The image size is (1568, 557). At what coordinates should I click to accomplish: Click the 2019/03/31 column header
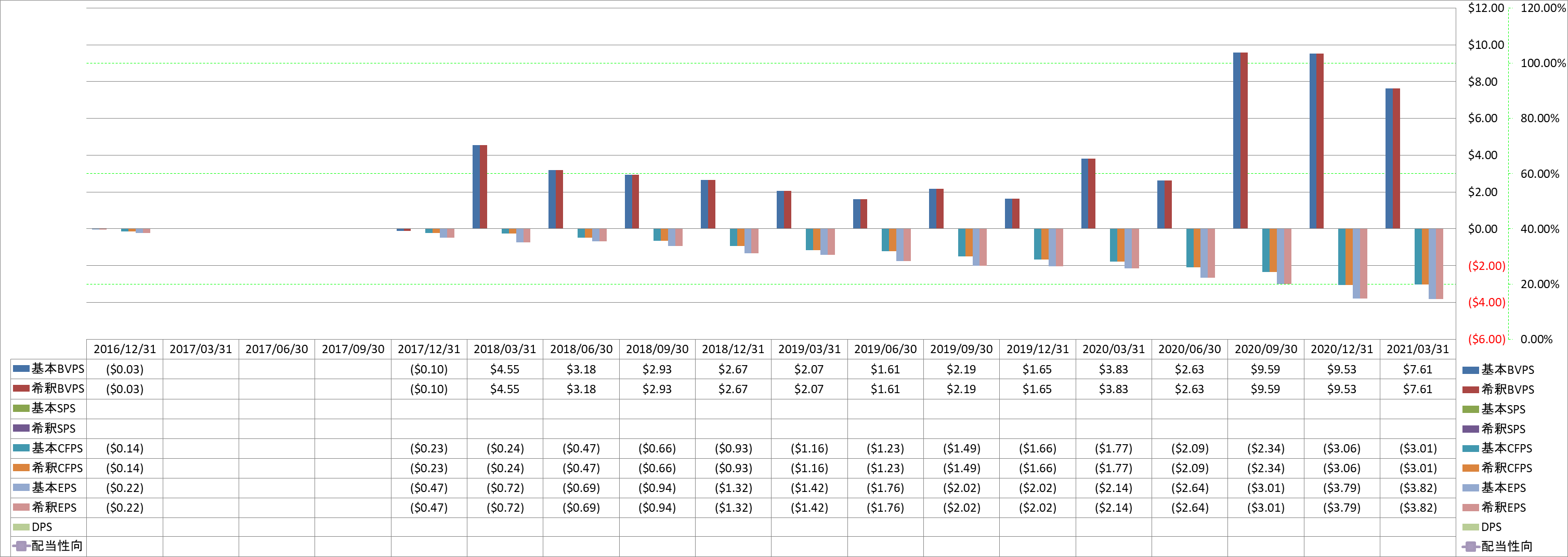point(809,349)
